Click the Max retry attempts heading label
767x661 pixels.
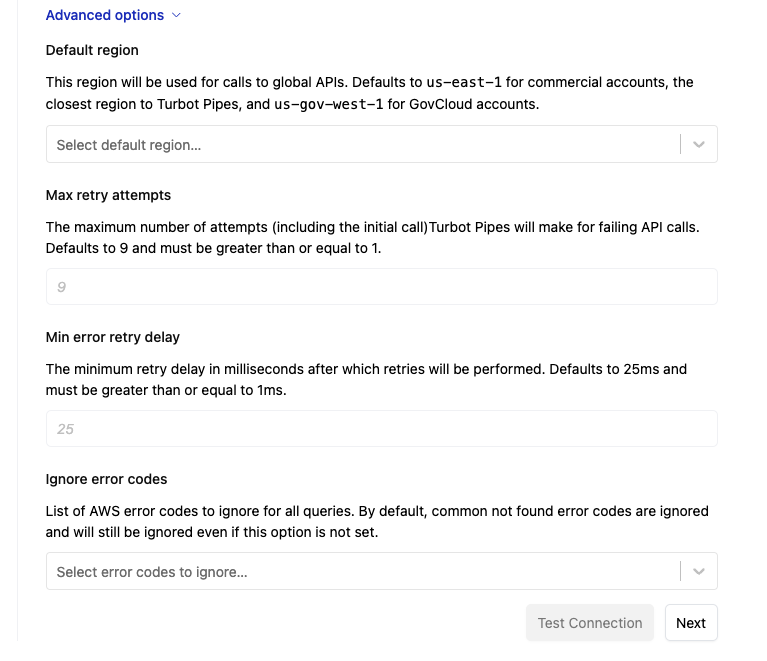pos(108,195)
